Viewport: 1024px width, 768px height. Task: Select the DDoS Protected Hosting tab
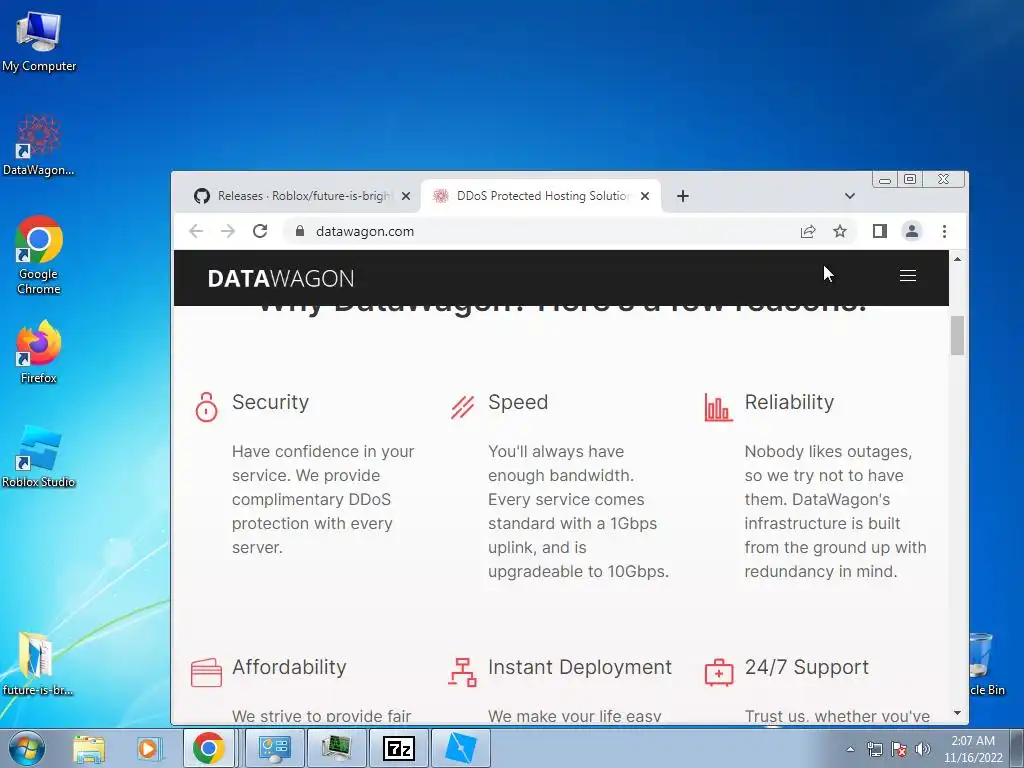(x=541, y=196)
